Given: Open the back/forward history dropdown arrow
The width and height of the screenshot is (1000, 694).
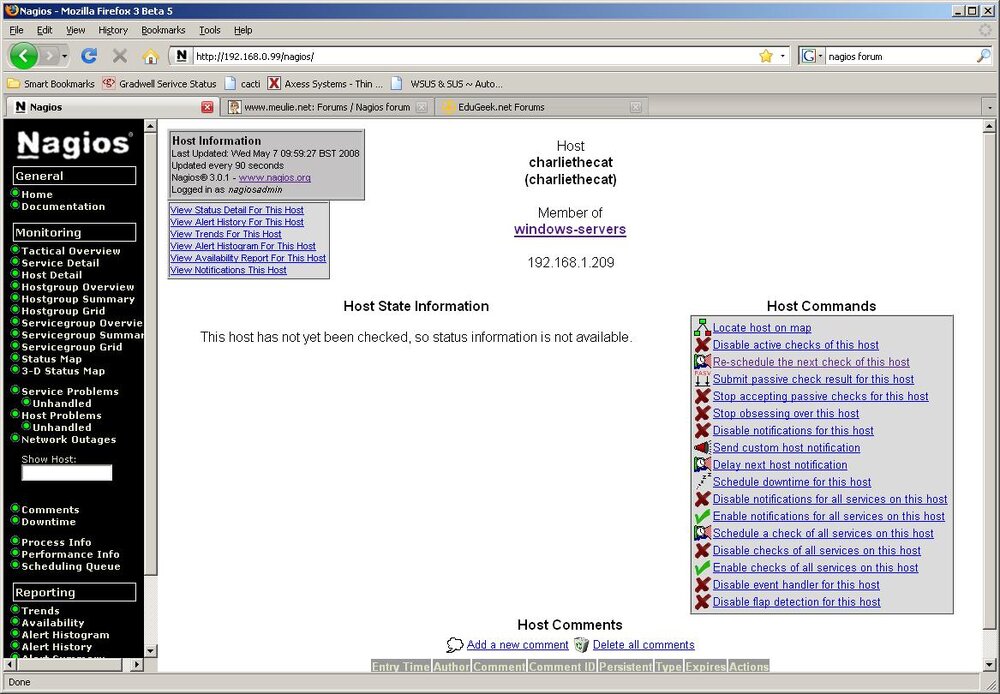Looking at the screenshot, I should click(x=64, y=56).
